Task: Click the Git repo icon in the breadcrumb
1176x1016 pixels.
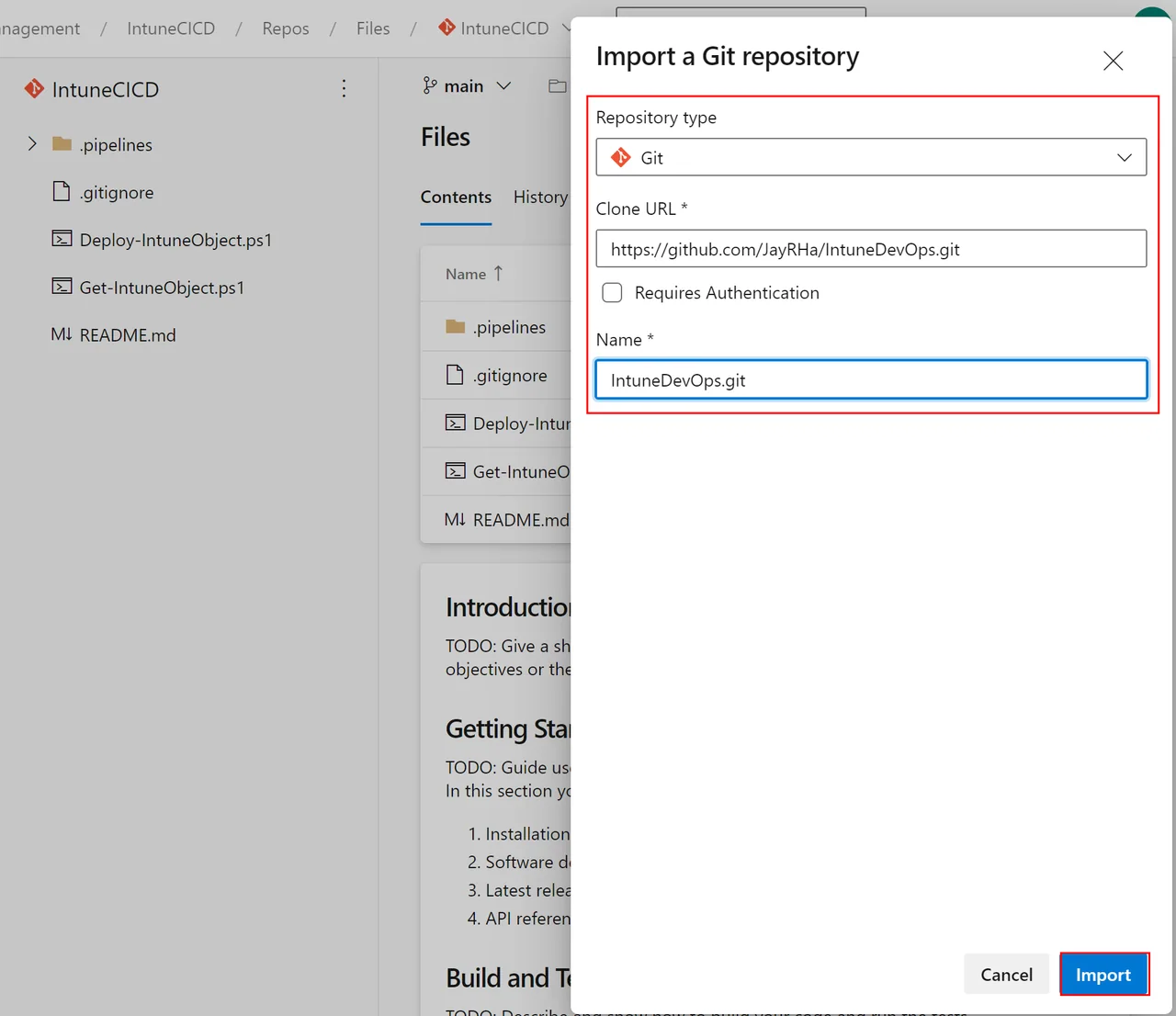Action: (x=447, y=28)
